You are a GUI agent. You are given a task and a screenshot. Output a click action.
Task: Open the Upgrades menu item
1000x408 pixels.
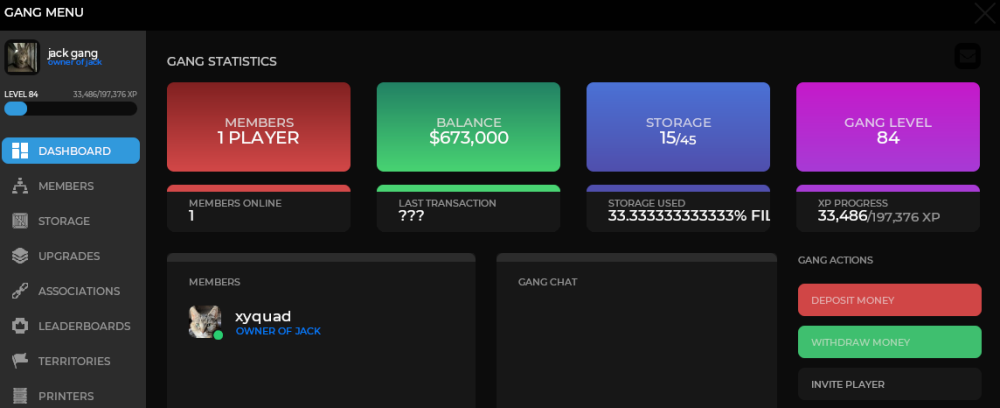[x=69, y=256]
